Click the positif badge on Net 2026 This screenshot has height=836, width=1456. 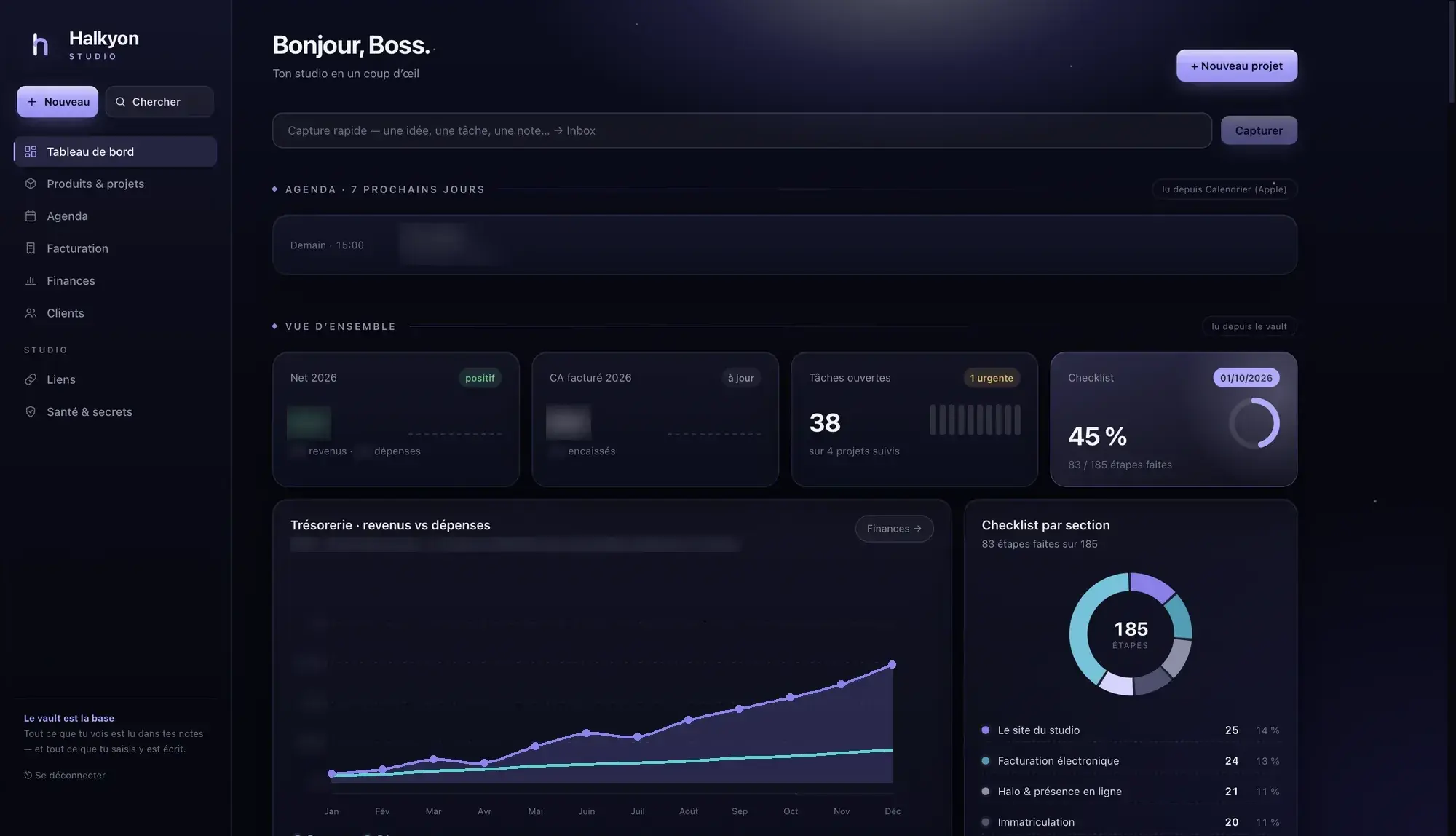coord(480,378)
